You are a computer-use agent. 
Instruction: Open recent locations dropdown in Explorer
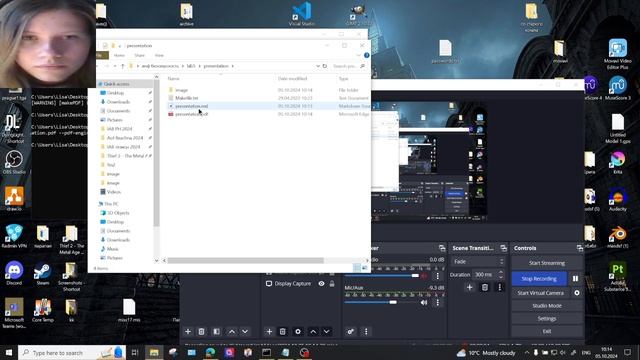pyautogui.click(x=115, y=66)
